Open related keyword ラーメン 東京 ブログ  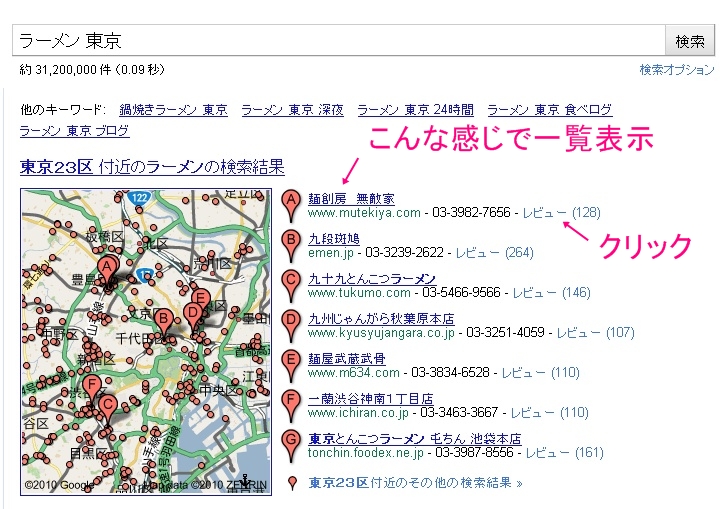click(x=74, y=130)
